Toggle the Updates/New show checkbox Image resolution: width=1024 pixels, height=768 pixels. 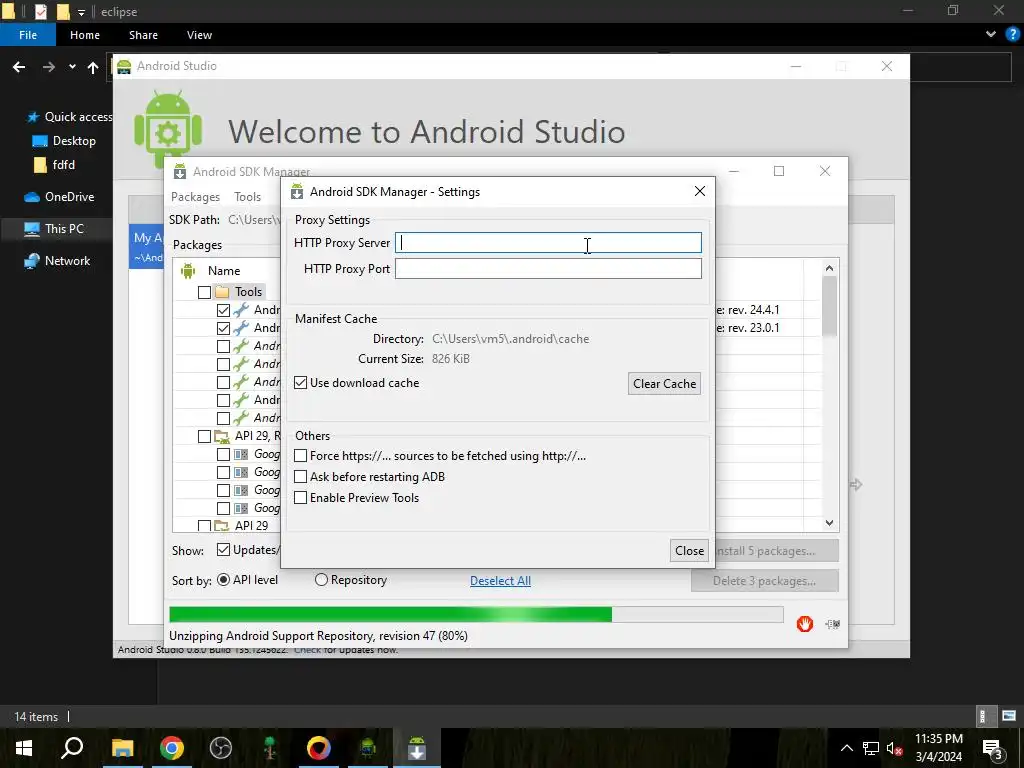point(223,550)
